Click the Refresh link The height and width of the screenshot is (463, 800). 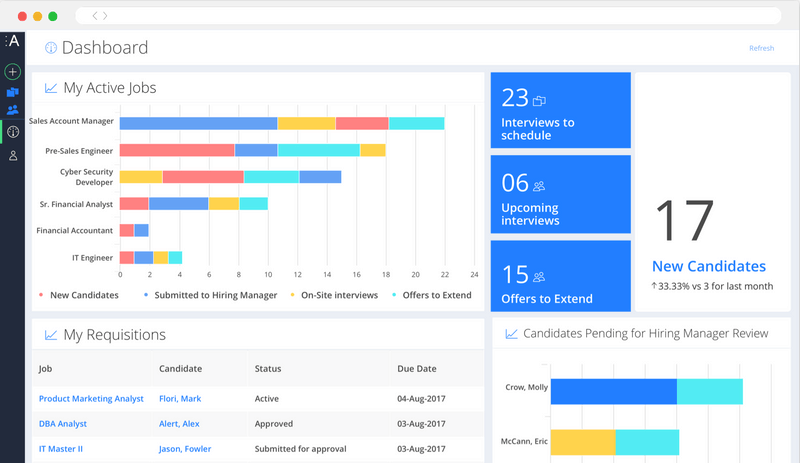tap(761, 48)
